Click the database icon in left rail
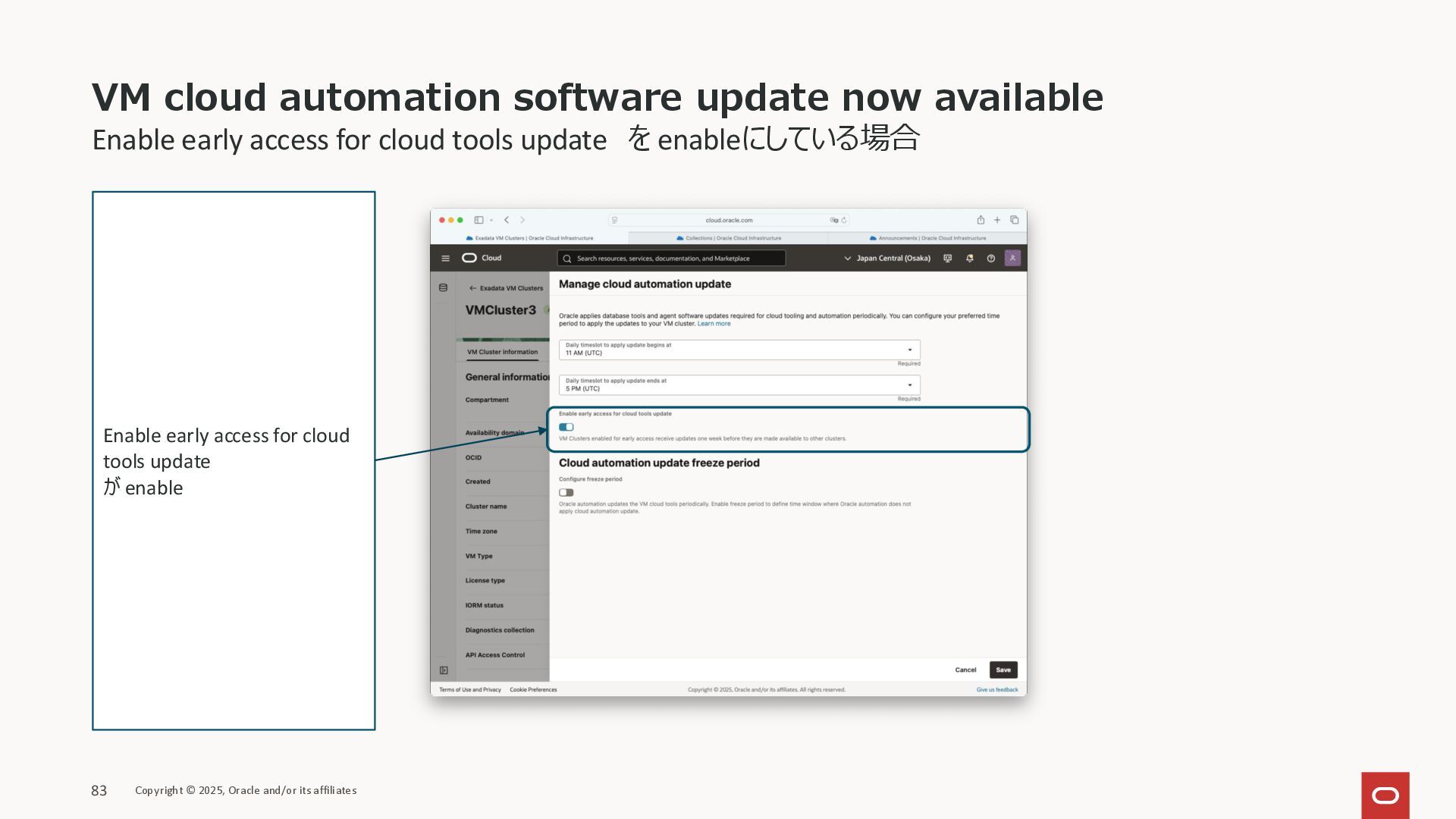This screenshot has width=1456, height=819. (x=443, y=288)
